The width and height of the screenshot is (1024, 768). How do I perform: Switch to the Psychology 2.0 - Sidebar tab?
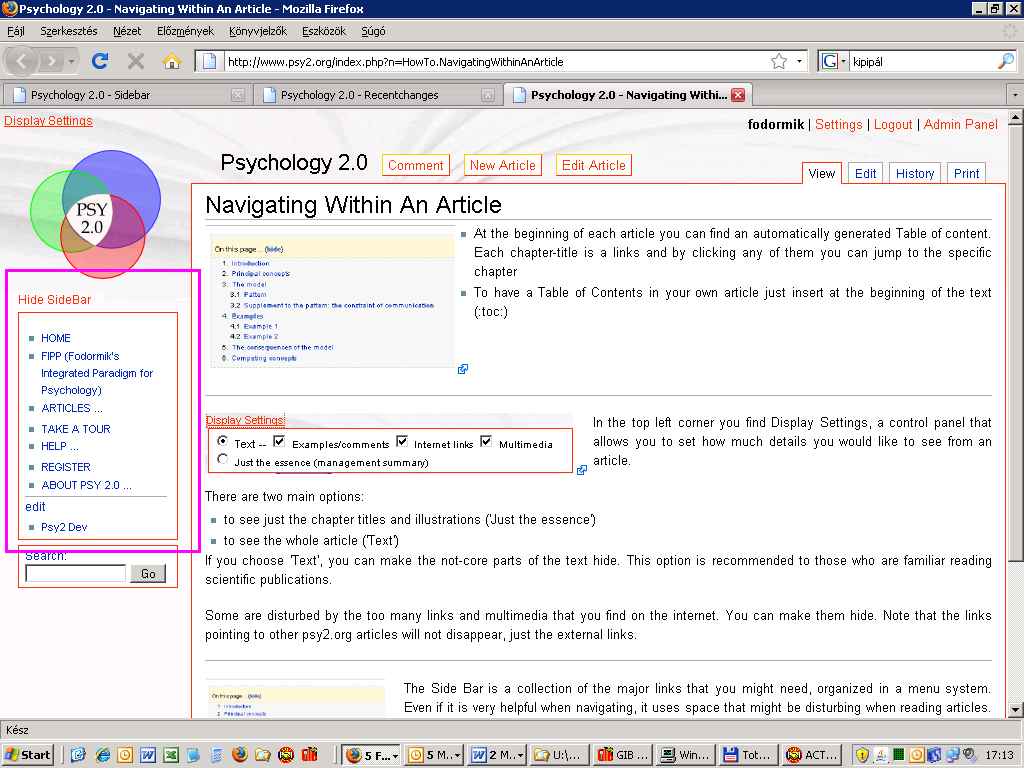click(127, 95)
